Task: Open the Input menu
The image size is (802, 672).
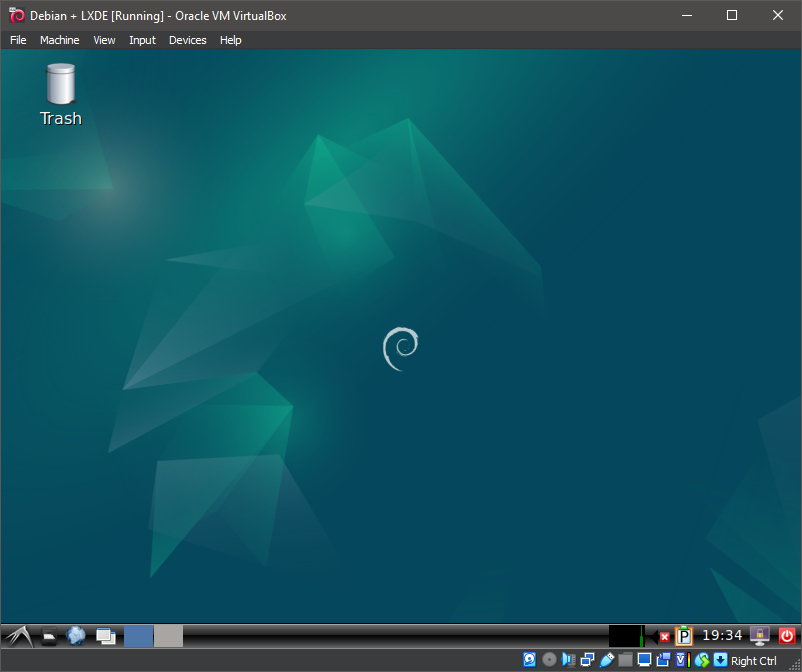Action: (142, 40)
